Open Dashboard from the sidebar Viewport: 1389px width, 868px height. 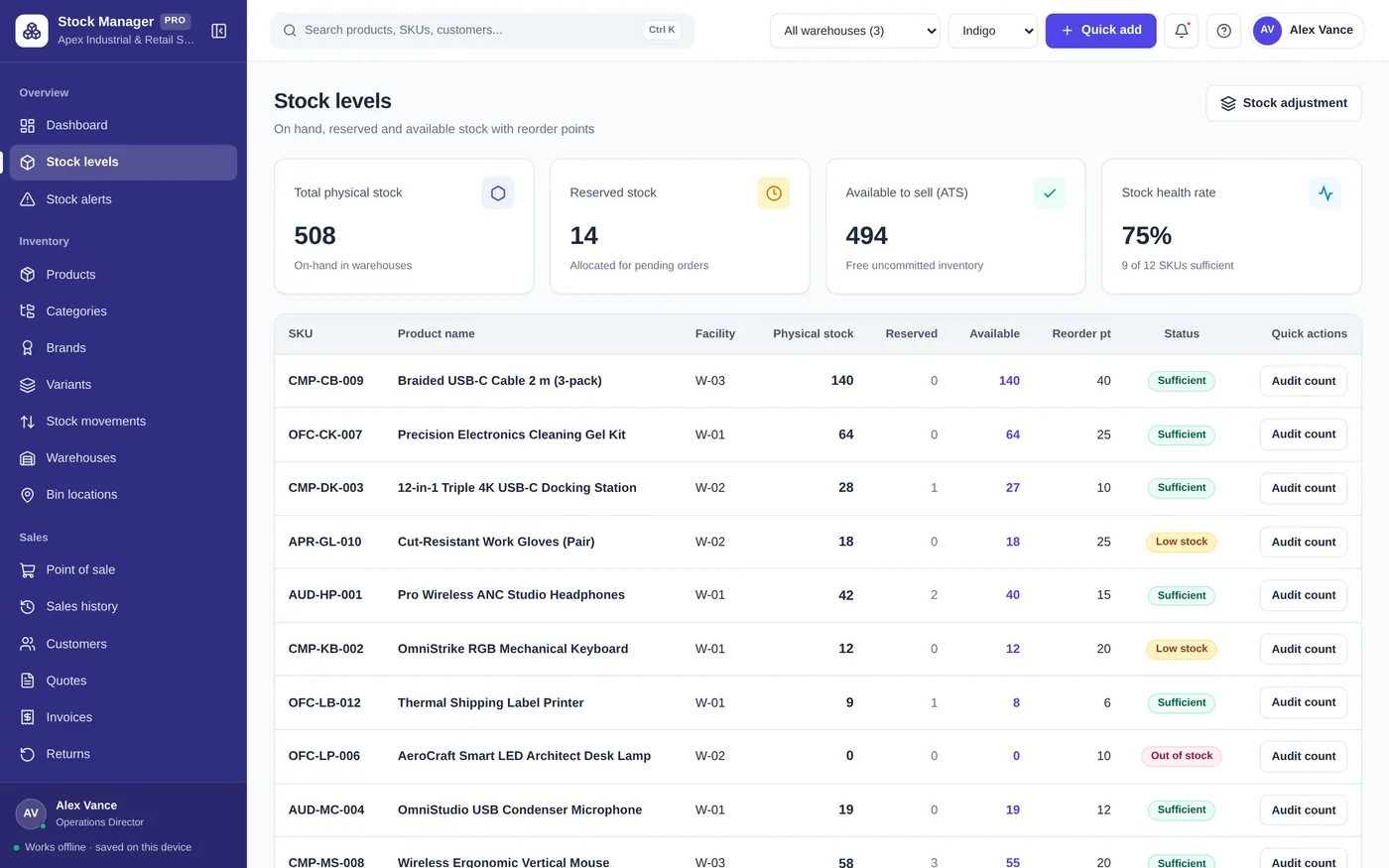[x=123, y=125]
